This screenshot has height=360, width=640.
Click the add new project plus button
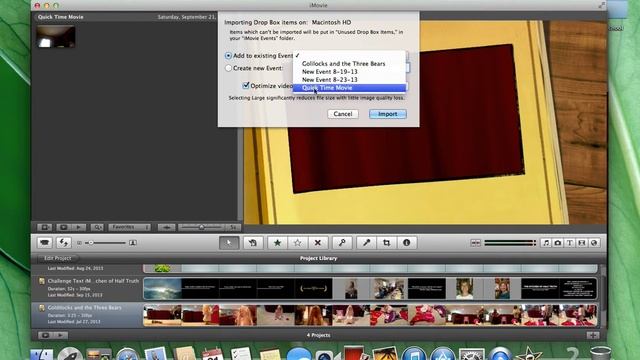tap(593, 336)
